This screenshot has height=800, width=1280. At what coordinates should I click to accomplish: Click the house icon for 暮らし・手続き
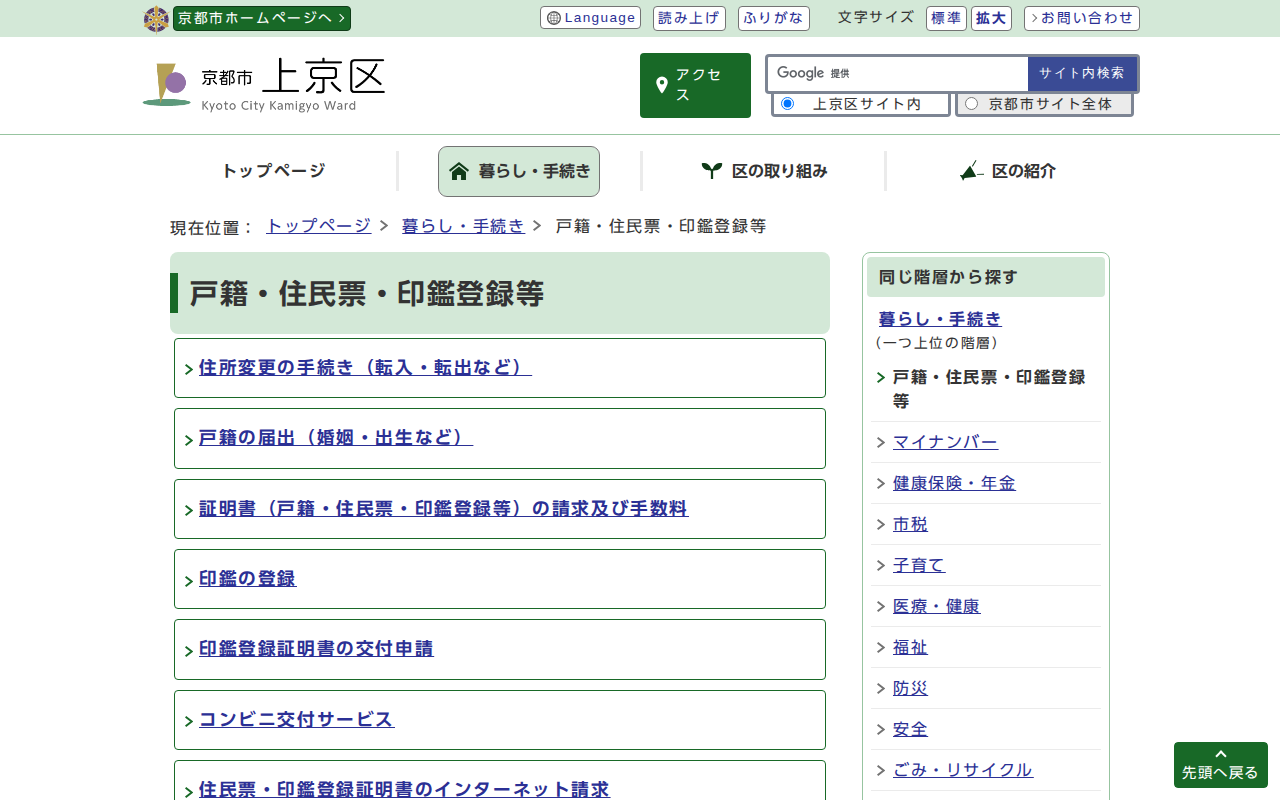(459, 171)
